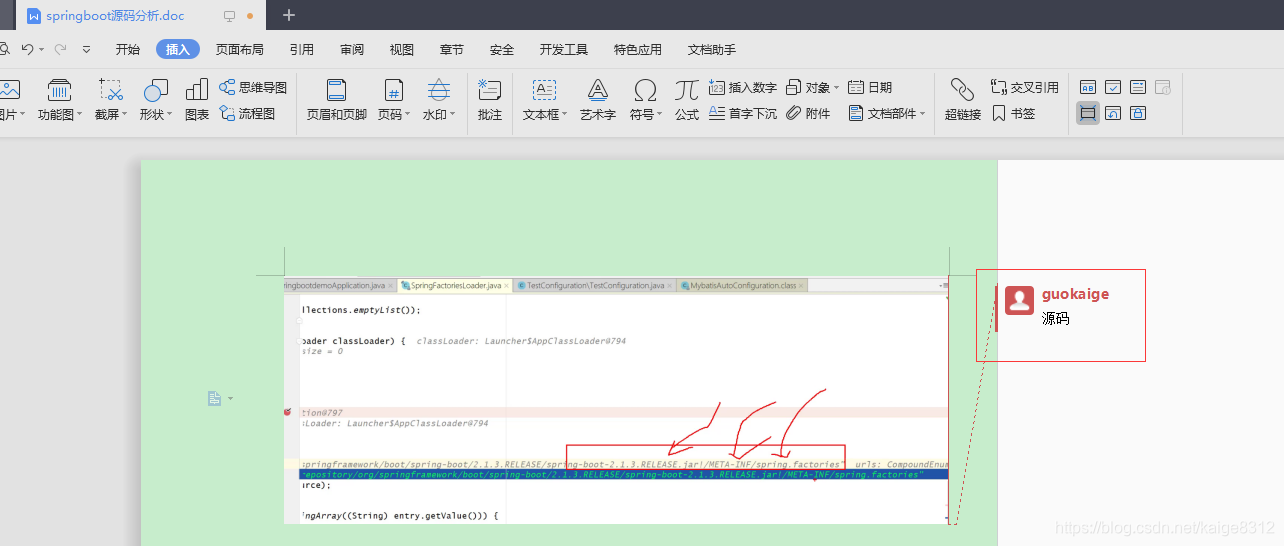Open the 特色应用 ribbon tab
This screenshot has width=1284, height=546.
pyautogui.click(x=638, y=49)
